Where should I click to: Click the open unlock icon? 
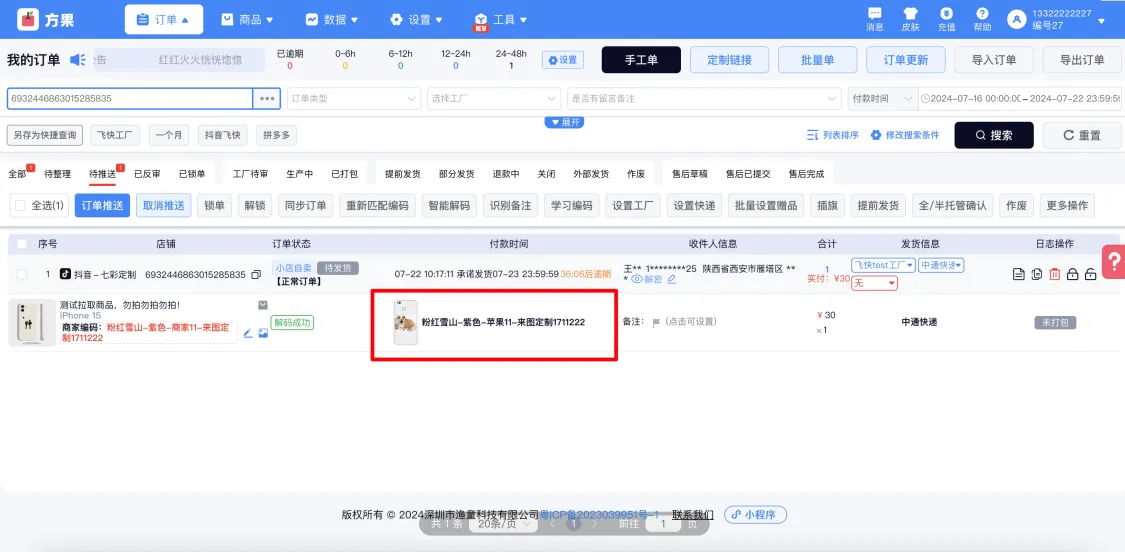(x=1090, y=273)
